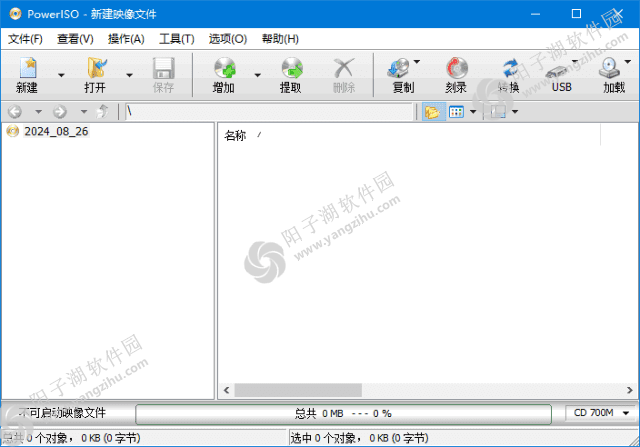Minimize the PowerISO window
The width and height of the screenshot is (640, 447).
pos(536,14)
